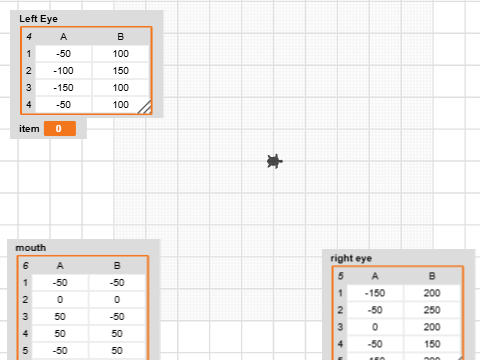Click mouth row 4 cell B (50)

tap(117, 334)
